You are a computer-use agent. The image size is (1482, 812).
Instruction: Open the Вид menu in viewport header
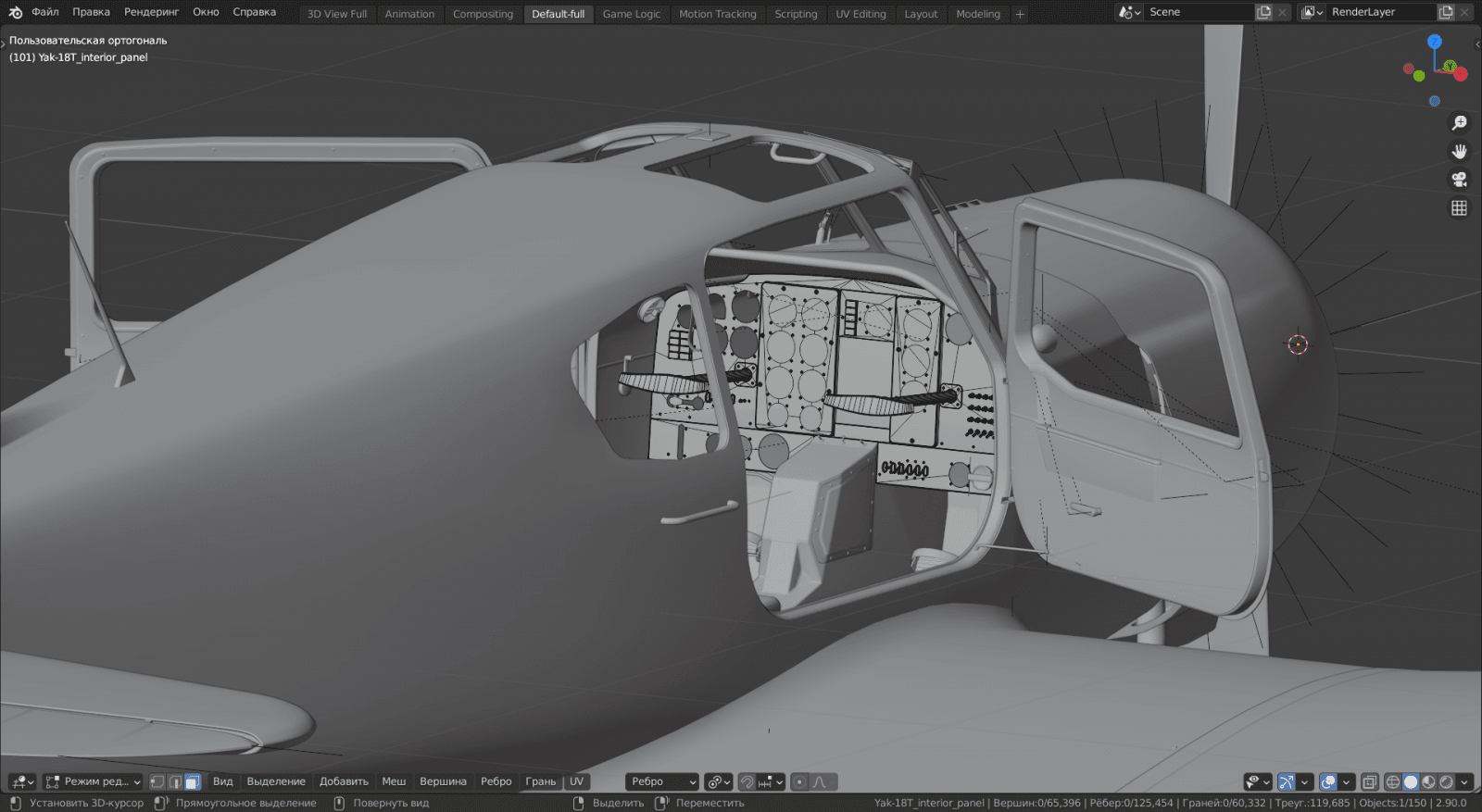223,782
